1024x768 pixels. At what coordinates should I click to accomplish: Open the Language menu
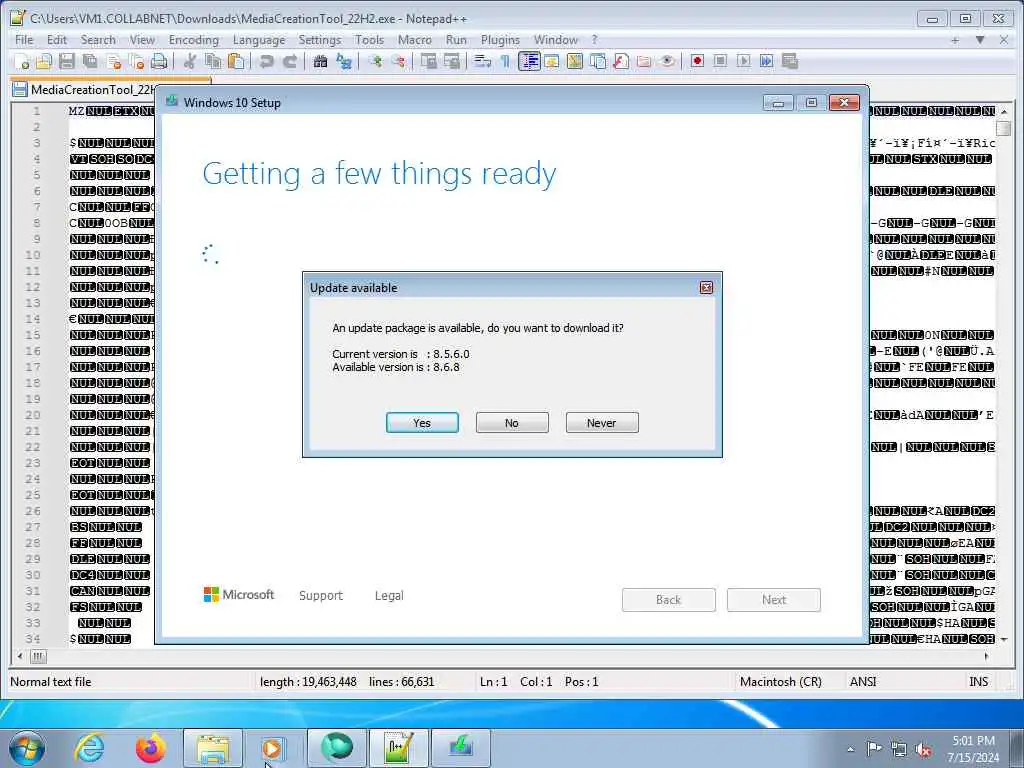click(259, 40)
